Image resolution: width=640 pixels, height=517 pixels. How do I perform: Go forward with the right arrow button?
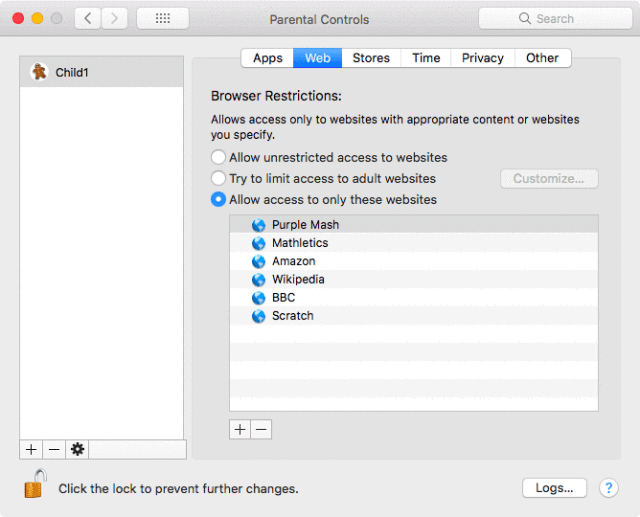(x=114, y=18)
